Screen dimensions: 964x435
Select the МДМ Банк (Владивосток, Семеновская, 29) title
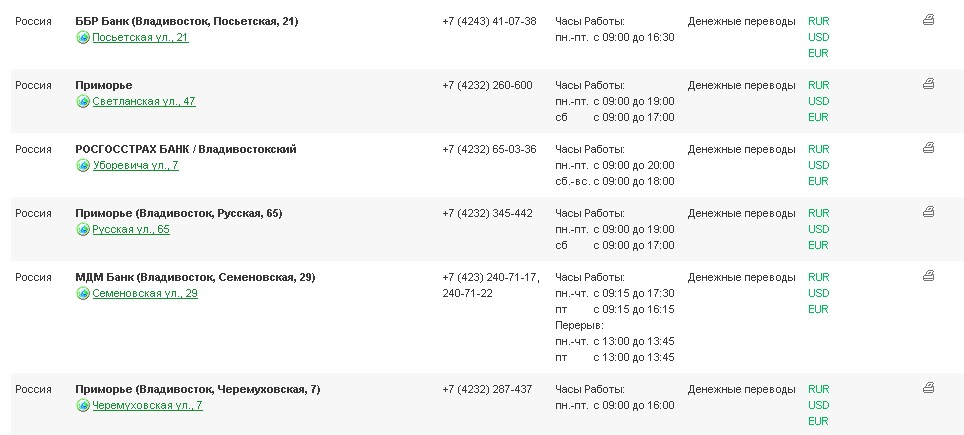tap(195, 277)
